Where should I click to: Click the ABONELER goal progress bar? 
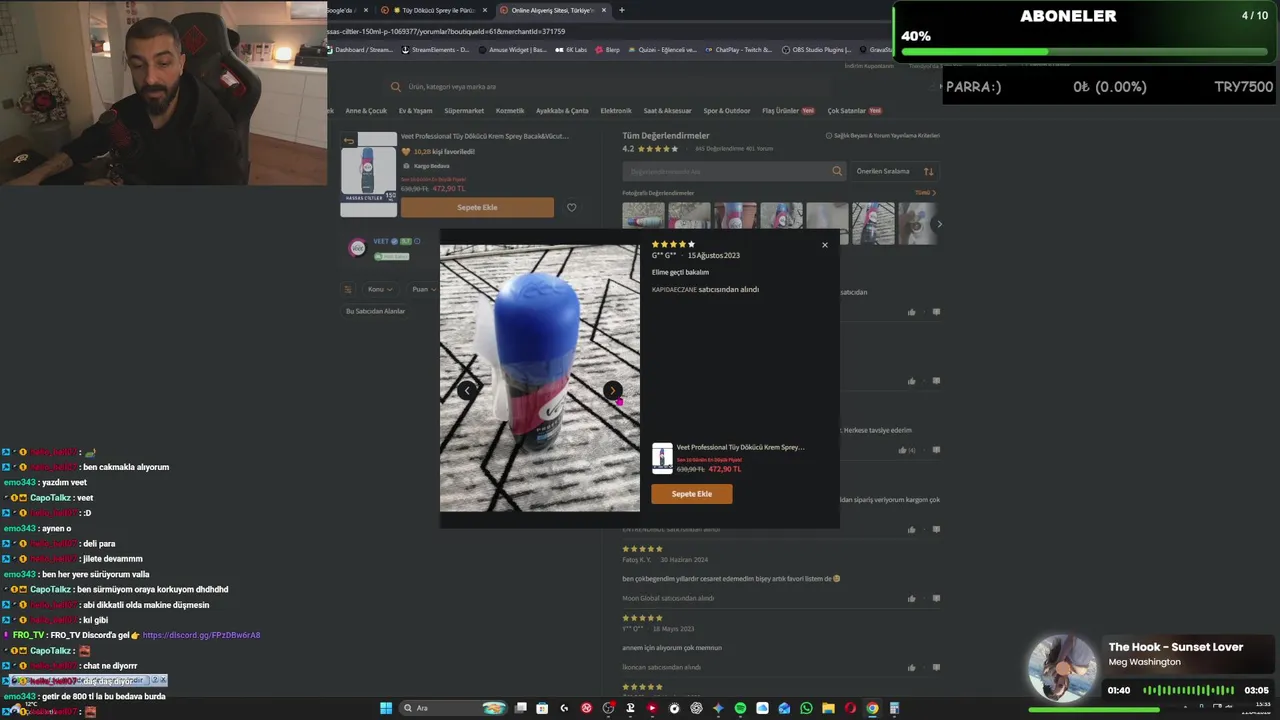(1085, 52)
